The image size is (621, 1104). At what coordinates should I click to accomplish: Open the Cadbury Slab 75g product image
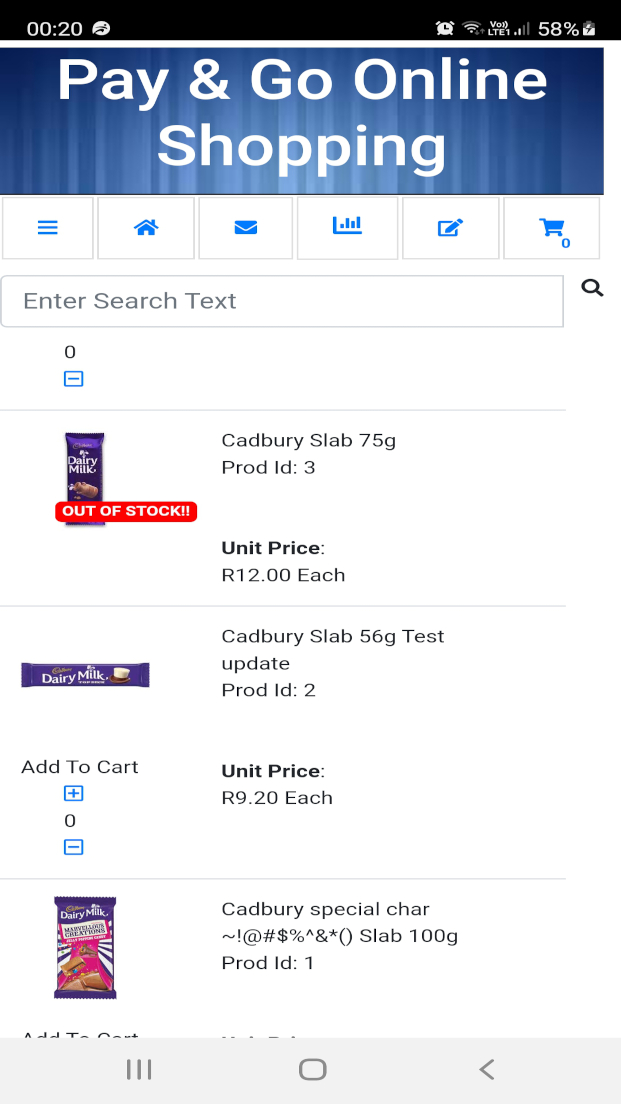point(85,478)
